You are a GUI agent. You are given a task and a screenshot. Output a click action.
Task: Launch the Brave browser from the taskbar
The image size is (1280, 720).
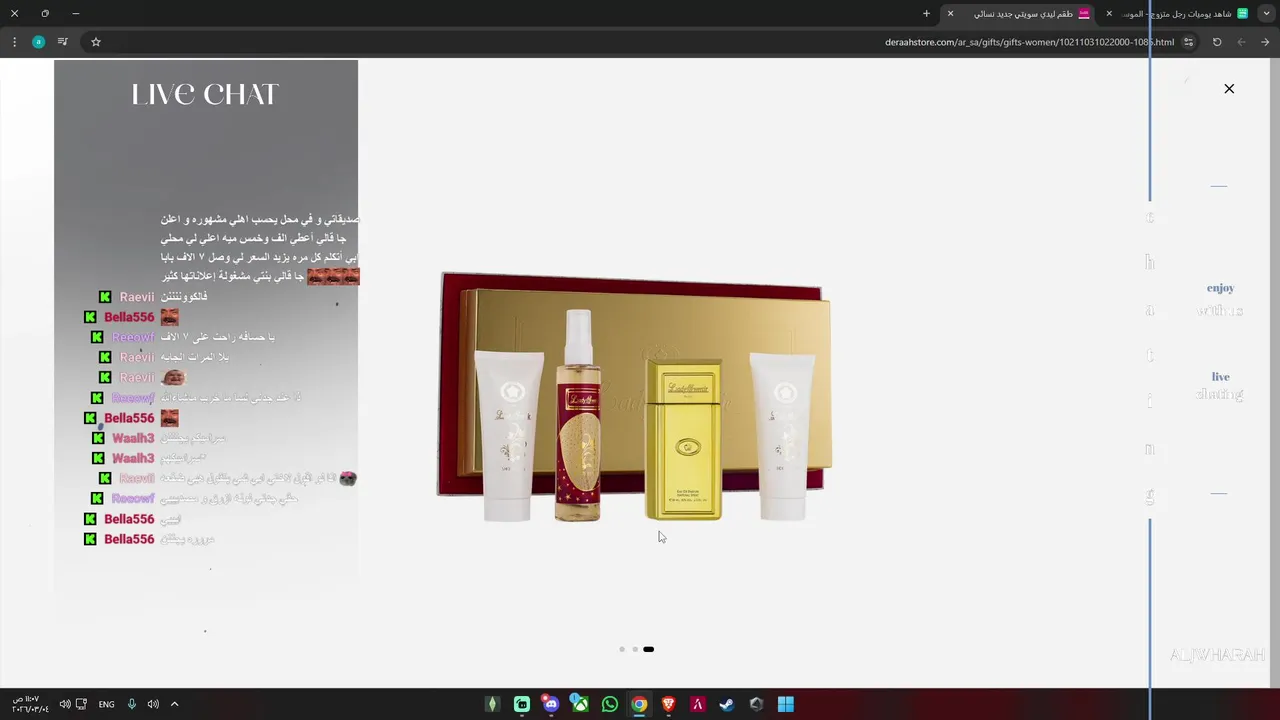(668, 704)
